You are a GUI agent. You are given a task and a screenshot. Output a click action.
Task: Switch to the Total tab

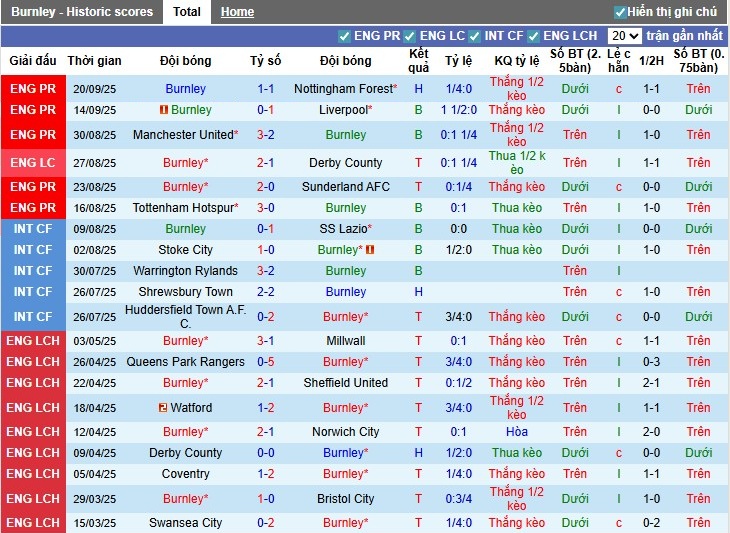coord(187,12)
